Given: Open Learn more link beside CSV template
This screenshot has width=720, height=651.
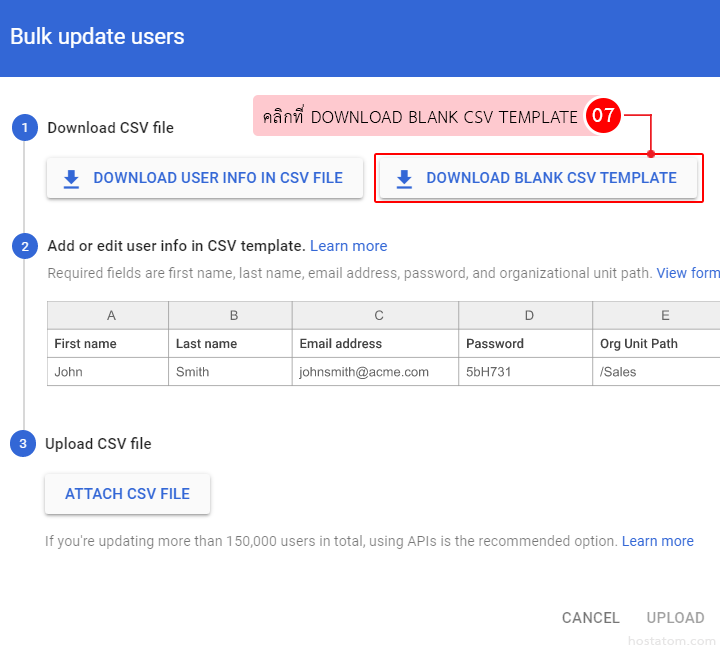Looking at the screenshot, I should coord(348,246).
